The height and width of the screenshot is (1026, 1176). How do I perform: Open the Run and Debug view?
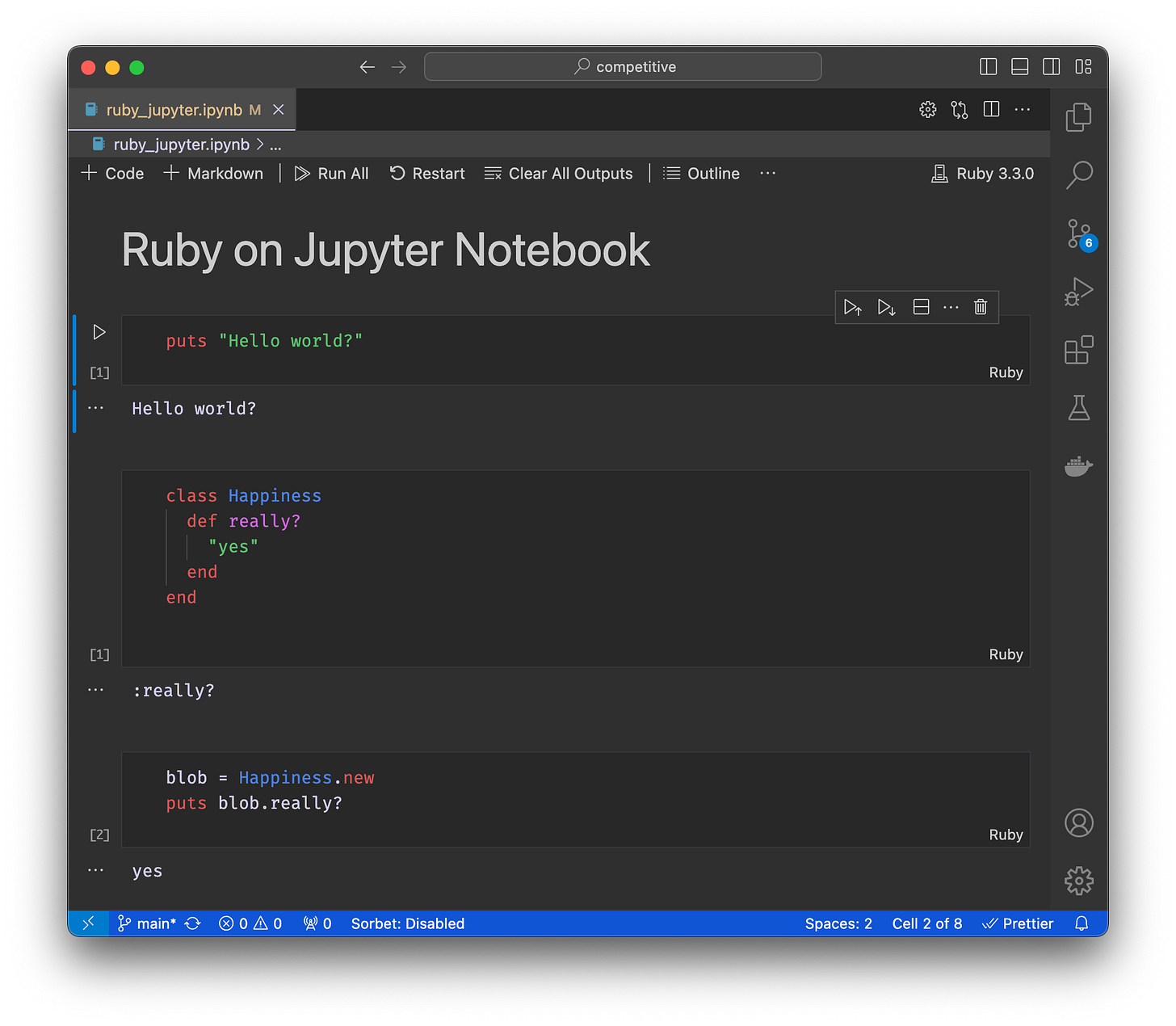click(1078, 292)
